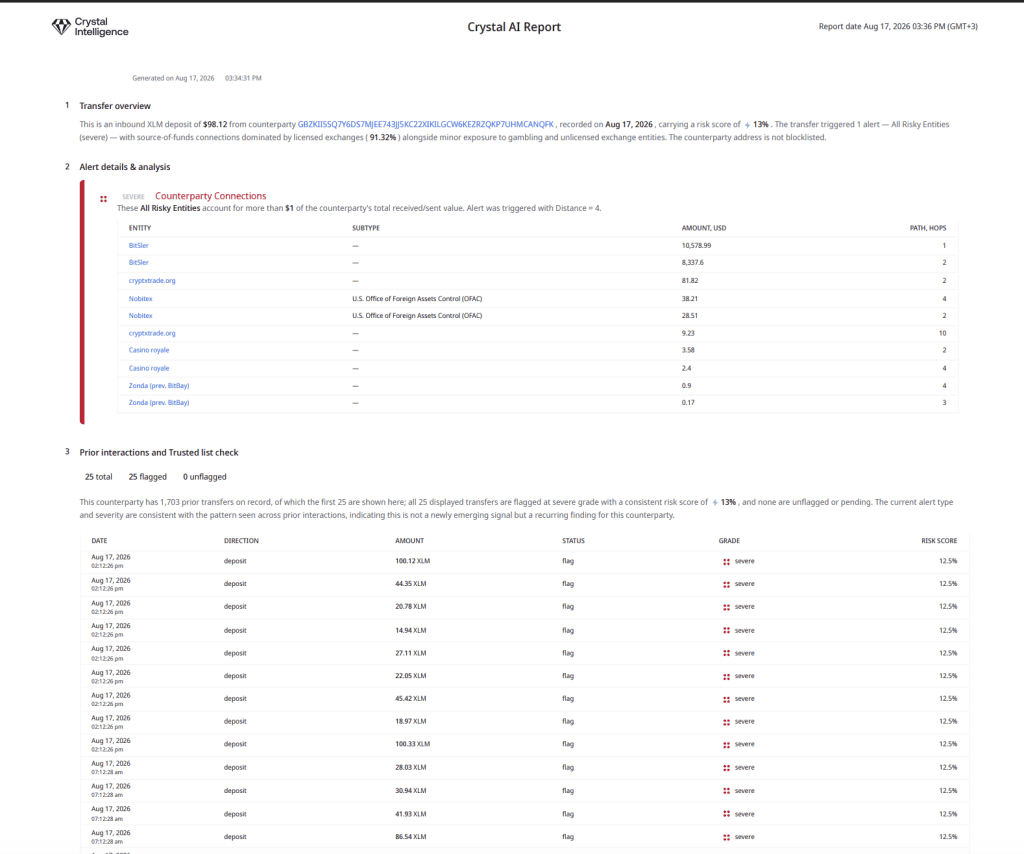
Task: Click 'Prior interactions and Trusted list check' heading
Action: [159, 452]
